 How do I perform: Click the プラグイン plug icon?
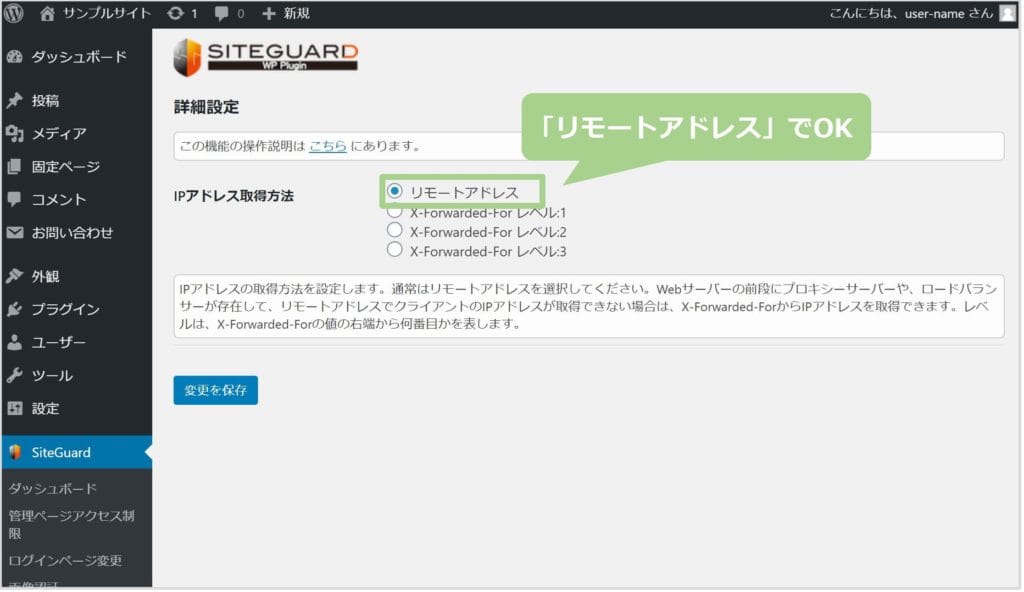tap(15, 309)
